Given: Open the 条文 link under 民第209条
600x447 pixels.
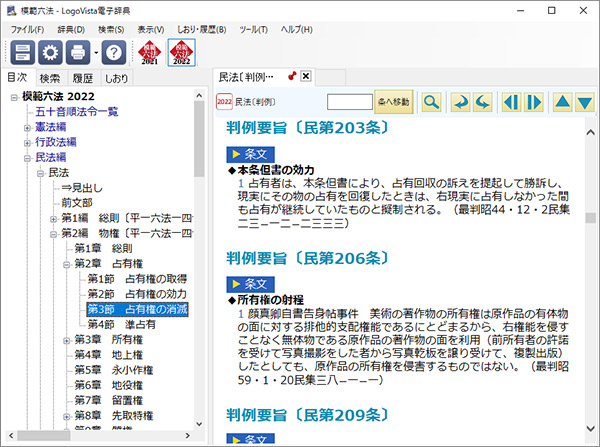Looking at the screenshot, I should coord(250,439).
